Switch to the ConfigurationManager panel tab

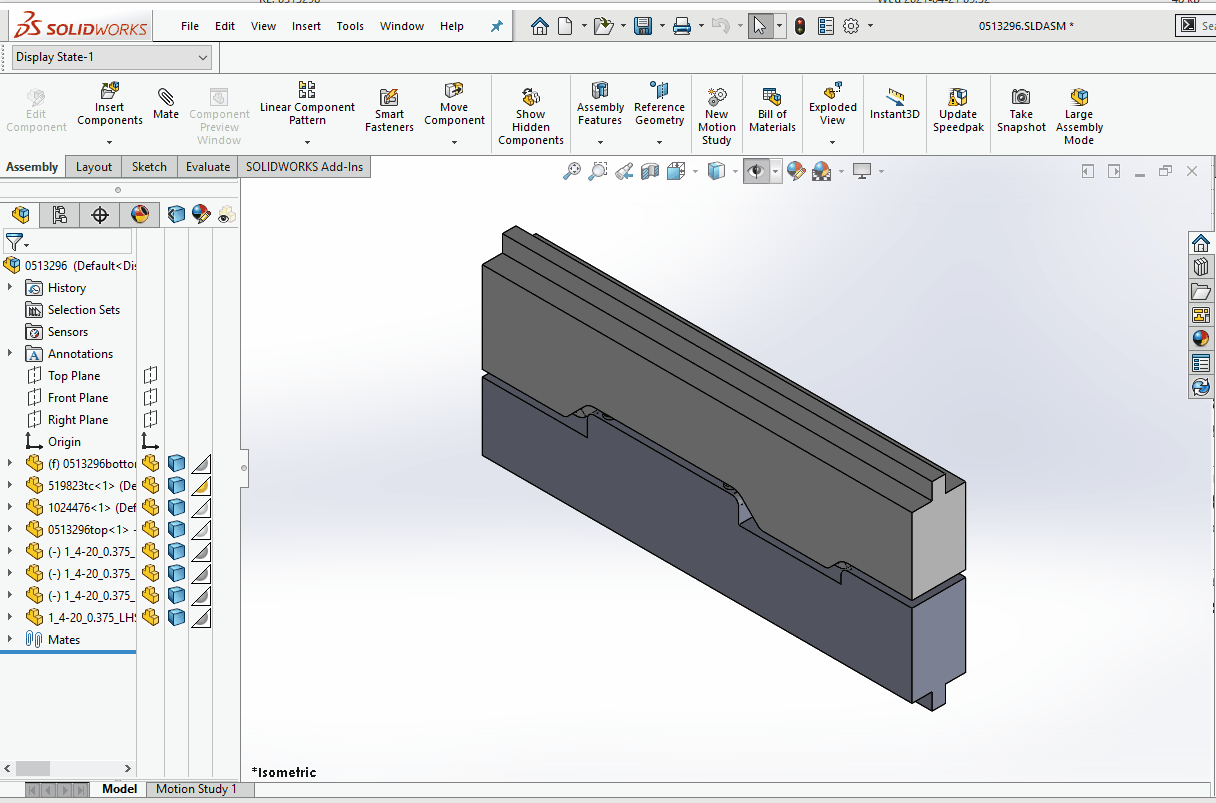[x=99, y=214]
